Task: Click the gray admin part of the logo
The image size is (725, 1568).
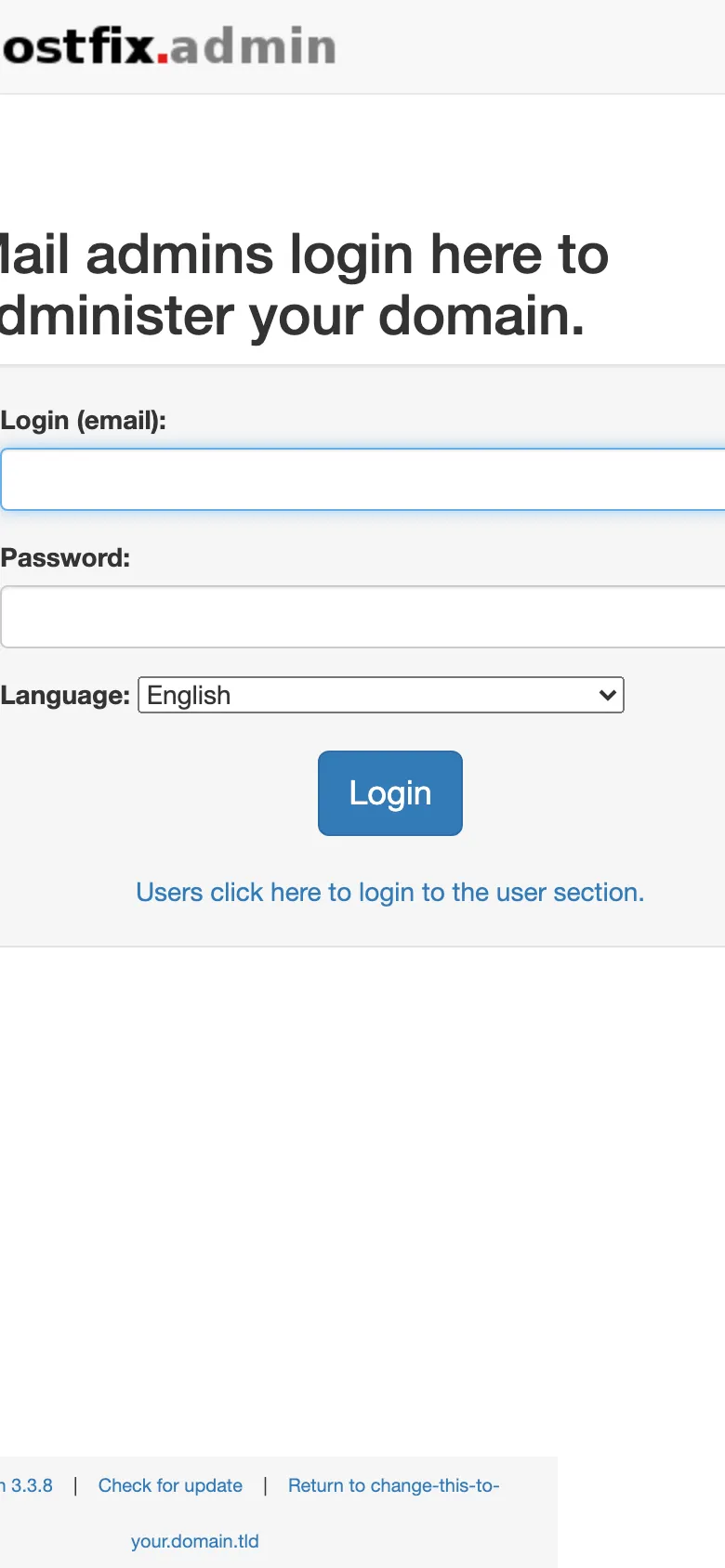Action: click(253, 46)
